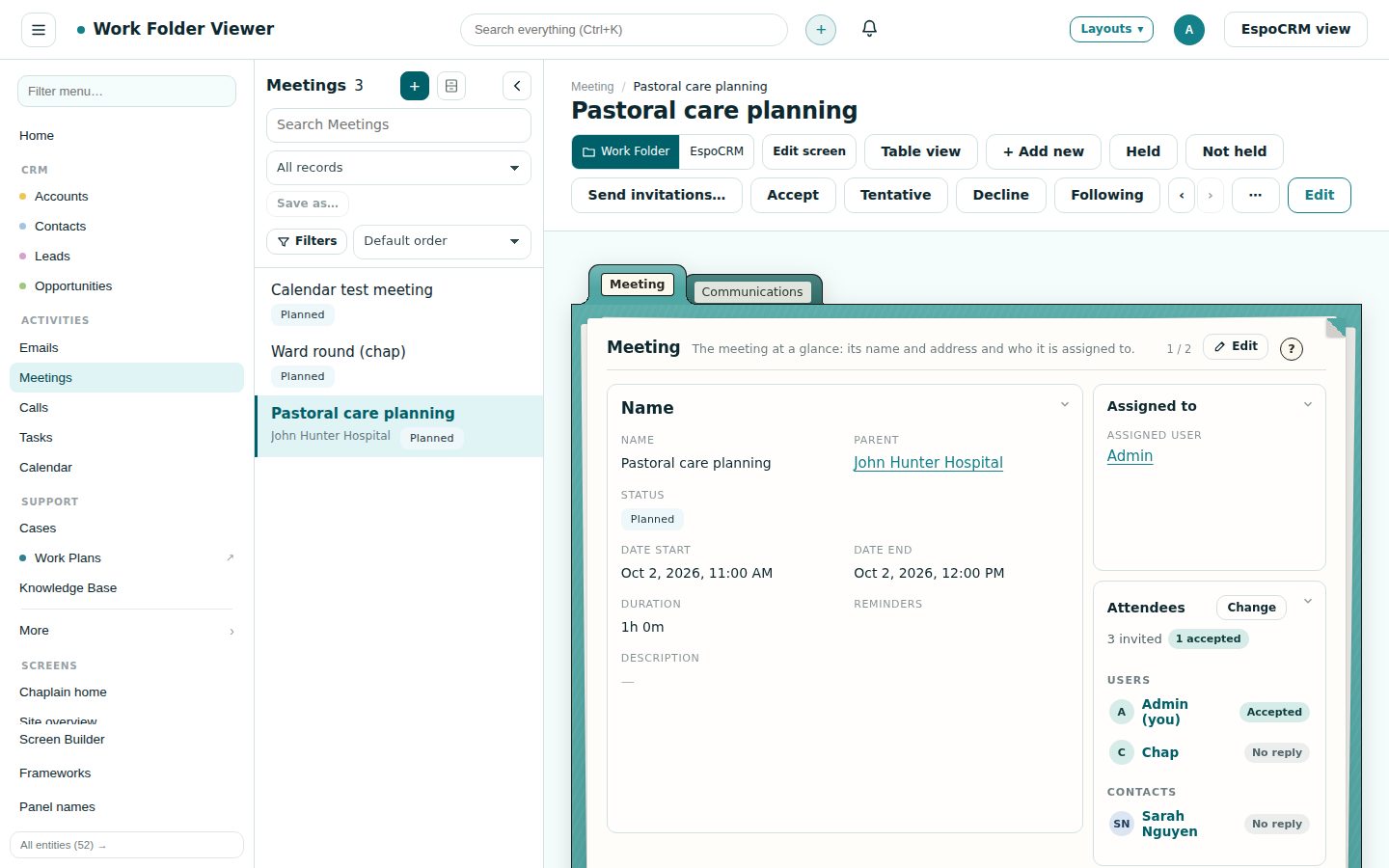Select the Meeting tab
This screenshot has width=1389, height=868.
click(637, 285)
